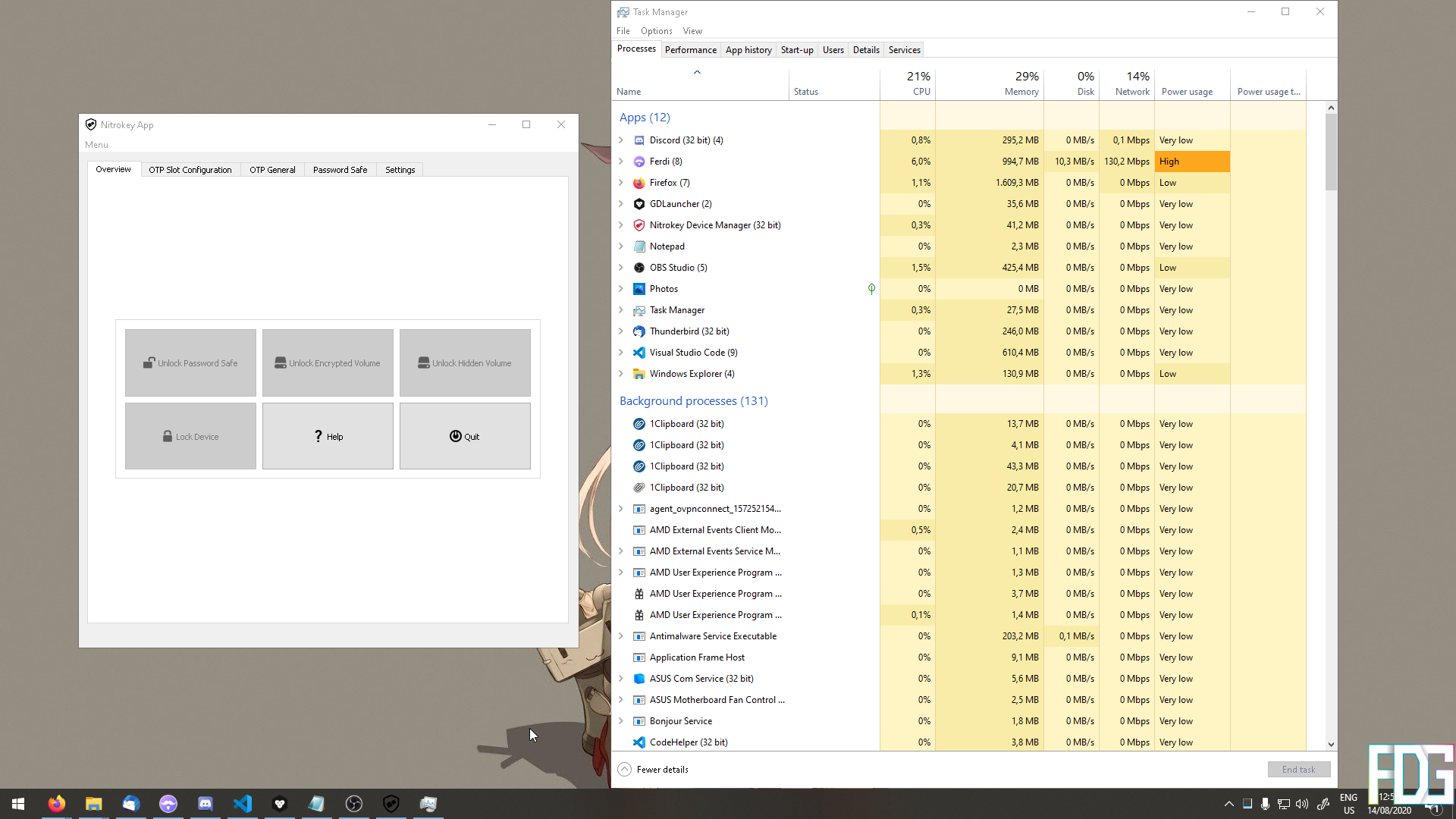
Task: Expand the Ferdi (8) process group
Action: pos(621,162)
